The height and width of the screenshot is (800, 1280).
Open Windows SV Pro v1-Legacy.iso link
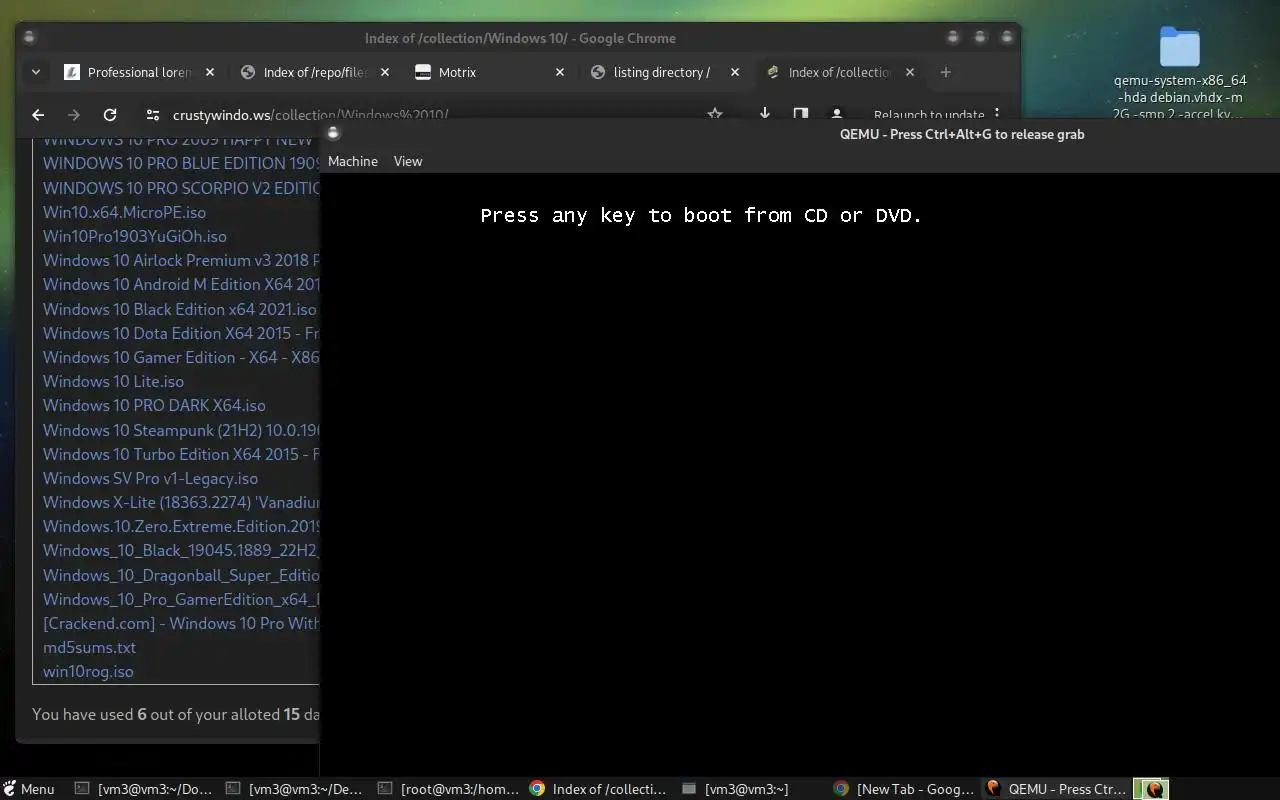click(150, 478)
